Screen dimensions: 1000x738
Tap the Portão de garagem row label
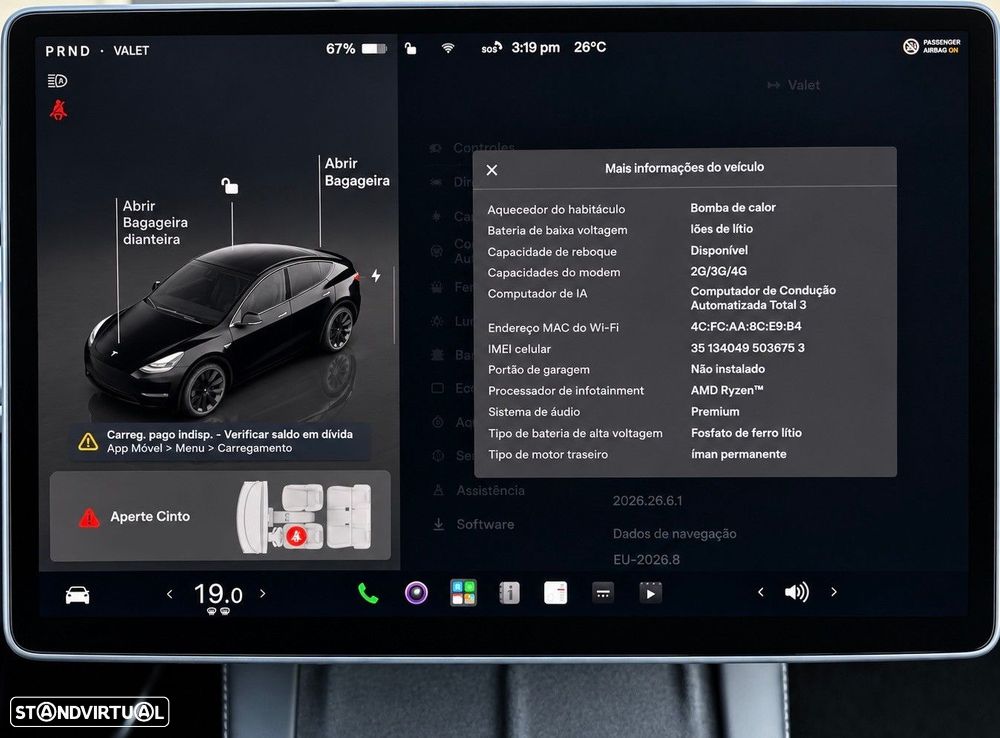538,369
